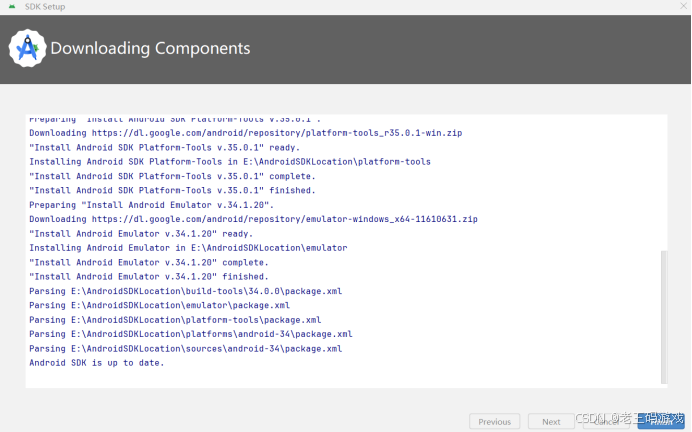This screenshot has width=692, height=432.
Task: Select the platform-tools_r35.0.1-win.zip download line
Action: coord(245,133)
